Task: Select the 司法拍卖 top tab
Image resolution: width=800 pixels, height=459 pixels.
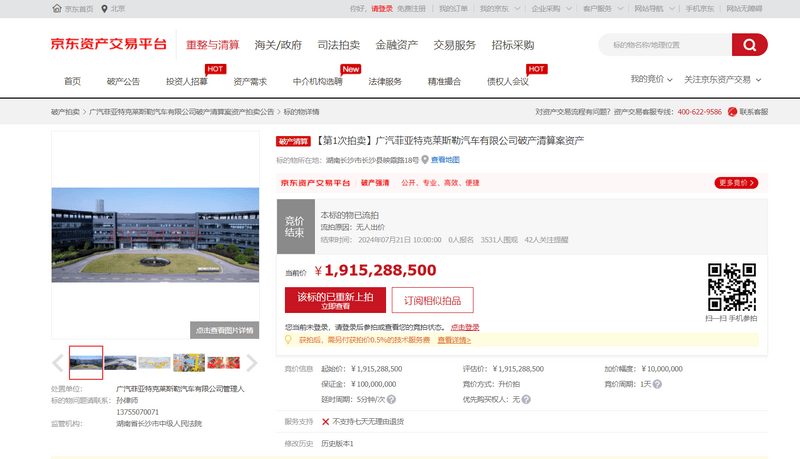Action: pos(339,45)
